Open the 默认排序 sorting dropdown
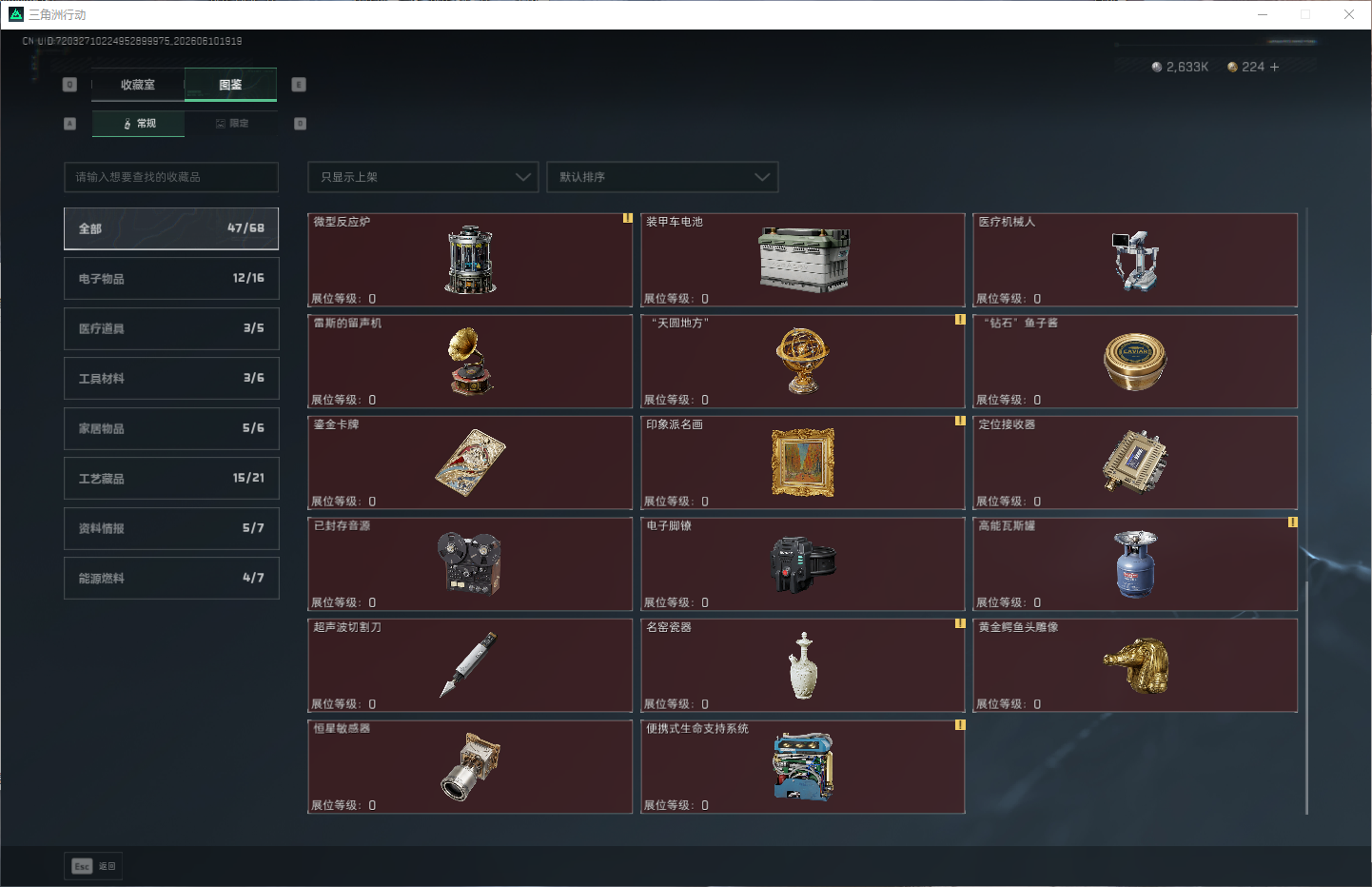 [x=662, y=177]
